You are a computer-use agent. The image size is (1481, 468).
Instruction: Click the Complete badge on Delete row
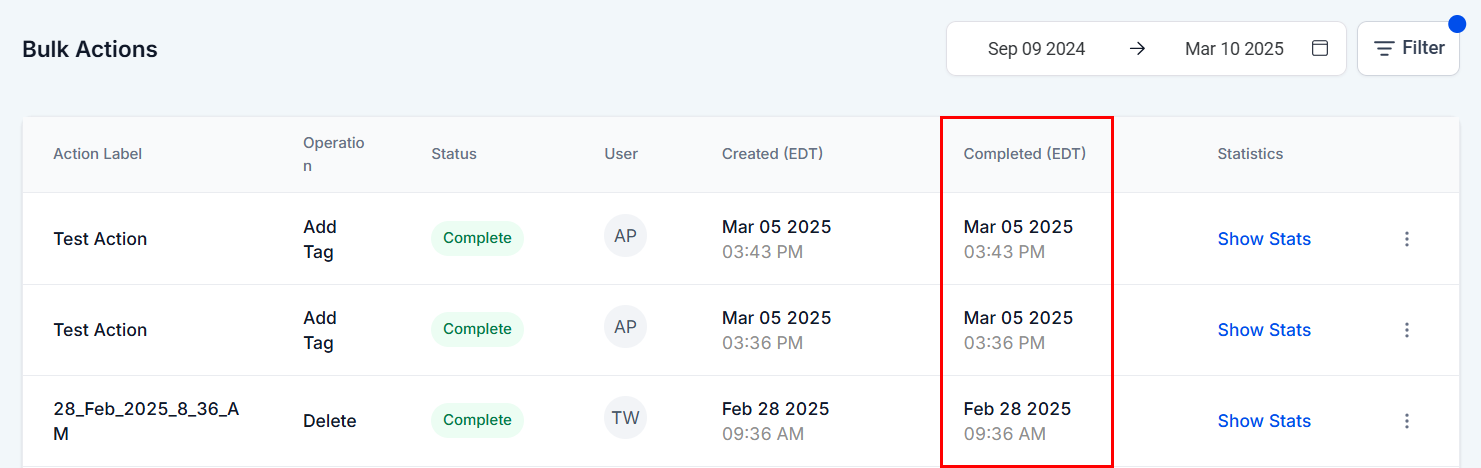[477, 420]
